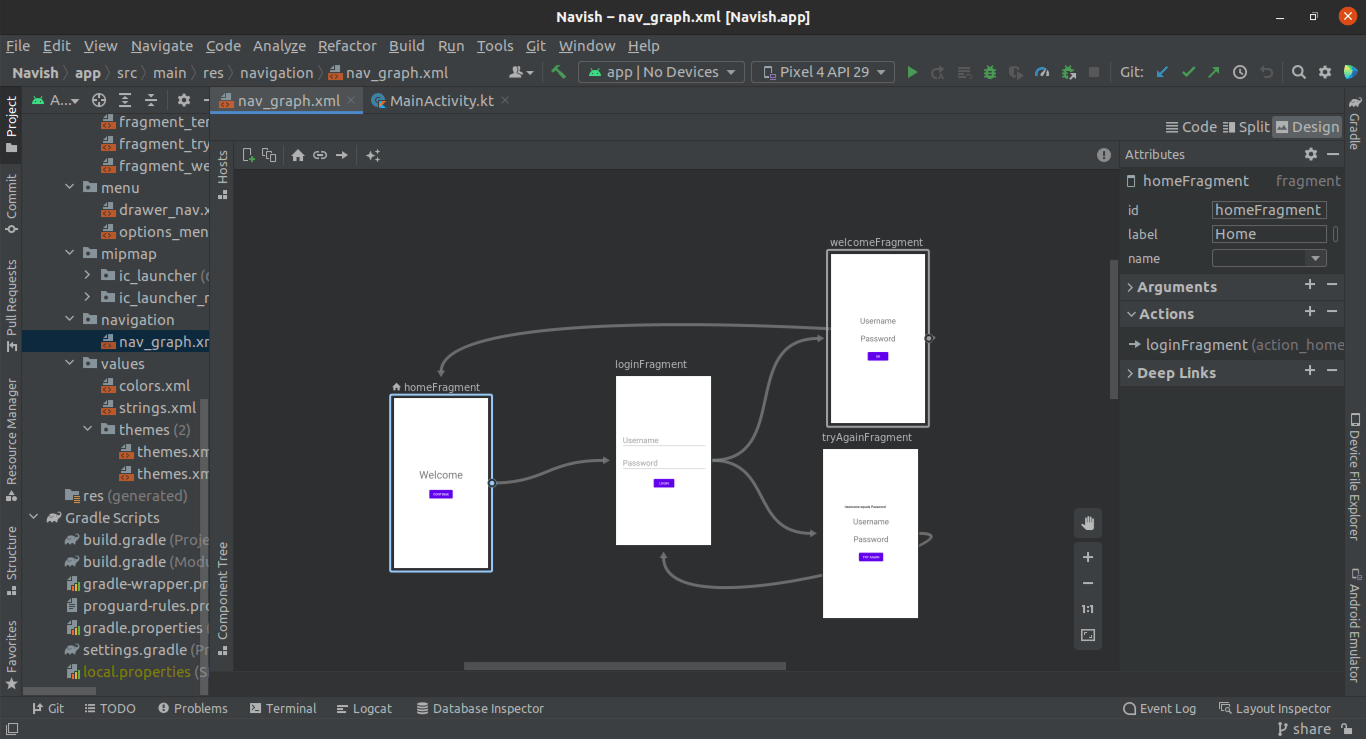The height and width of the screenshot is (739, 1366).
Task: Open the name attribute dropdown
Action: pos(1316,258)
